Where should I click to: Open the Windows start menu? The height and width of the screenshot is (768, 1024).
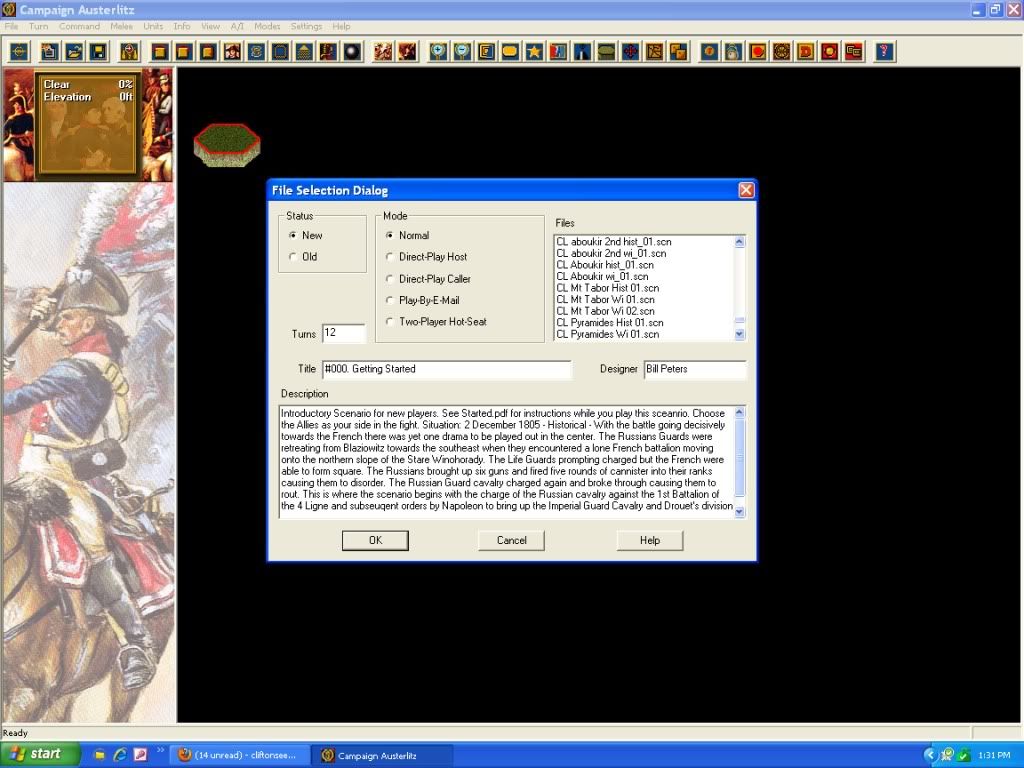coord(39,754)
